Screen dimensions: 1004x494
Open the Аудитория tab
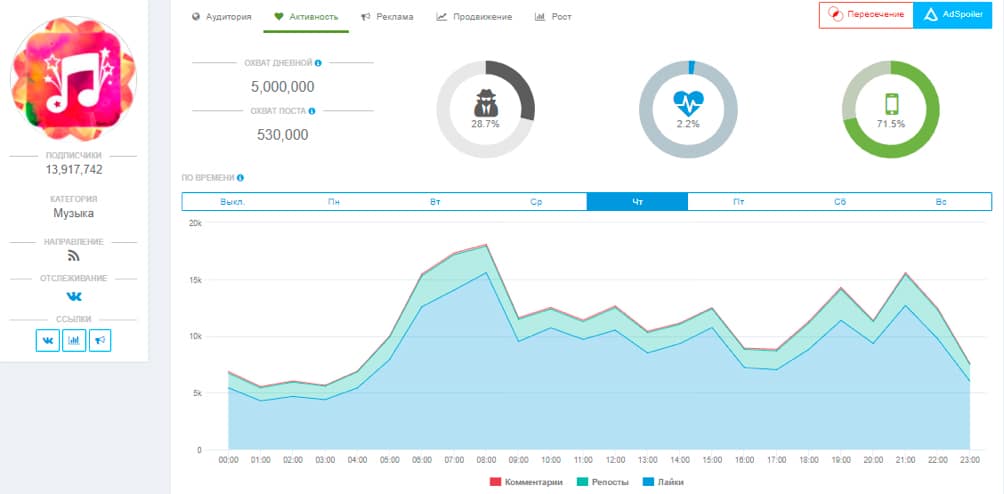pyautogui.click(x=223, y=17)
